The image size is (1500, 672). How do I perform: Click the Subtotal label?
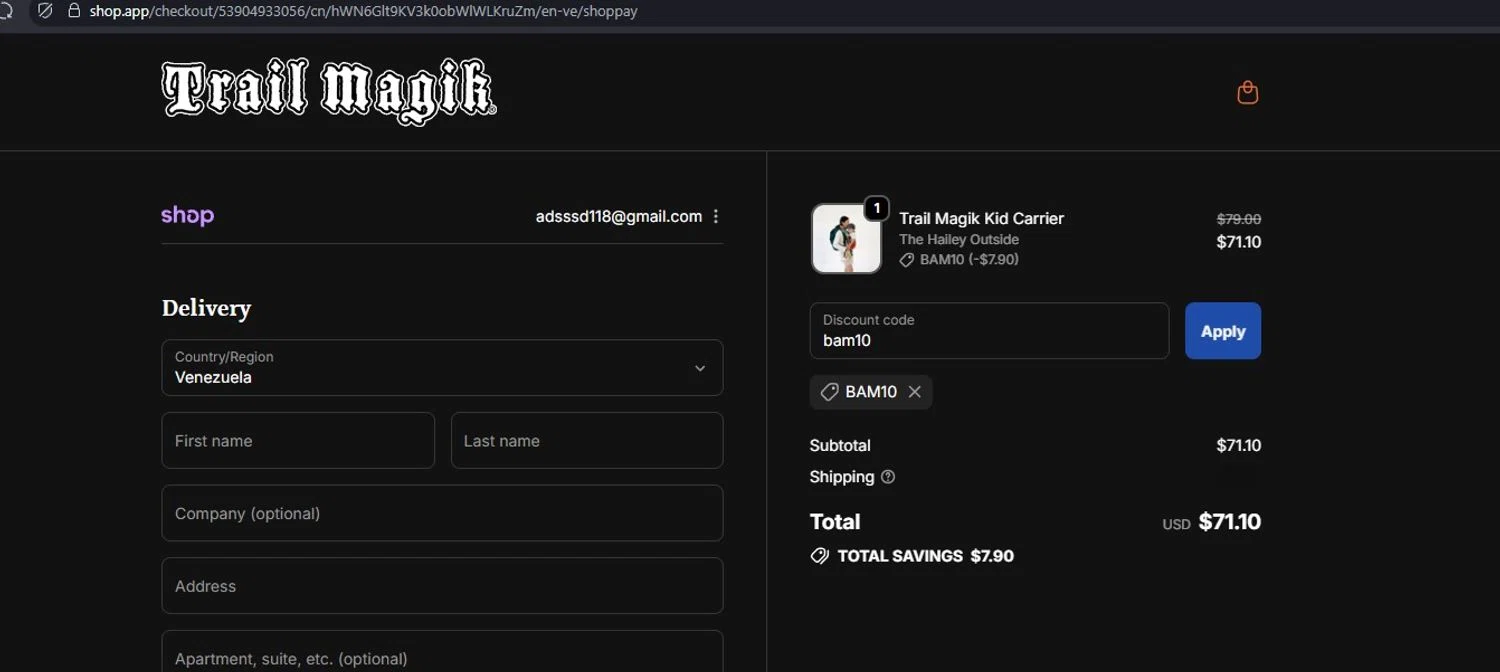point(840,445)
